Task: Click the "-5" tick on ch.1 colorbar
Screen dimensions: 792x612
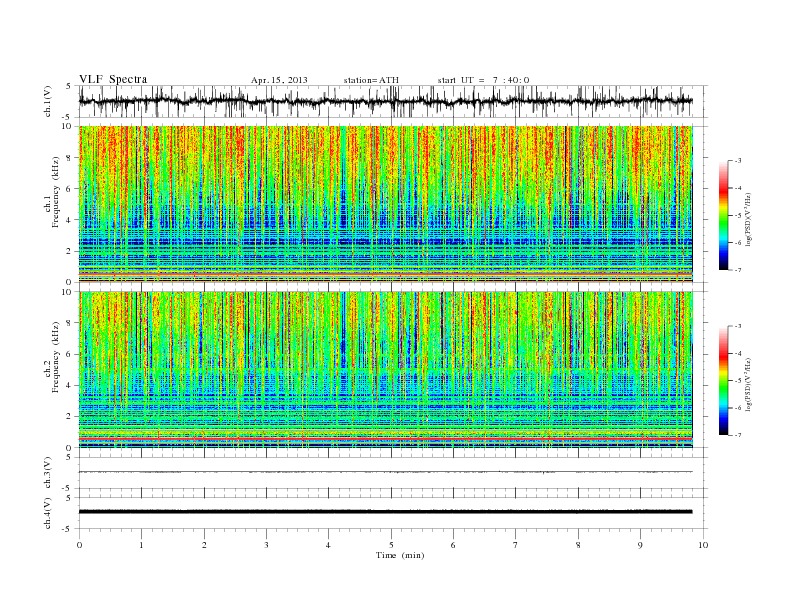Action: [x=738, y=215]
